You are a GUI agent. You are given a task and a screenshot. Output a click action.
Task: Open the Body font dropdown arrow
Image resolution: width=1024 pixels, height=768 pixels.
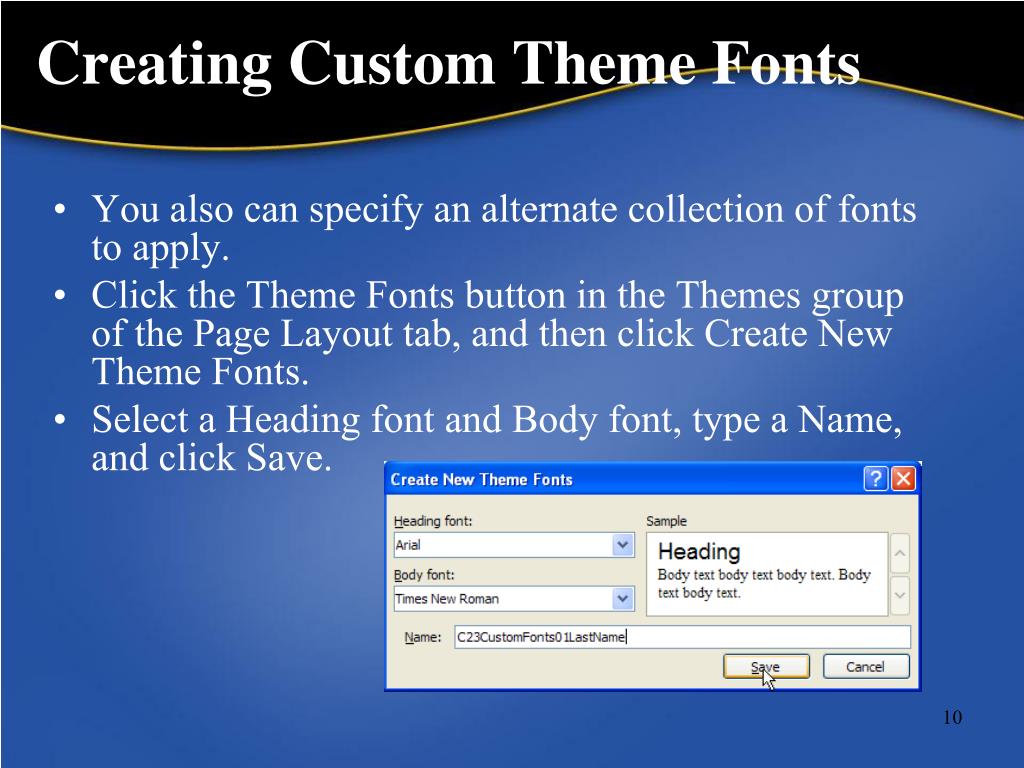623,598
